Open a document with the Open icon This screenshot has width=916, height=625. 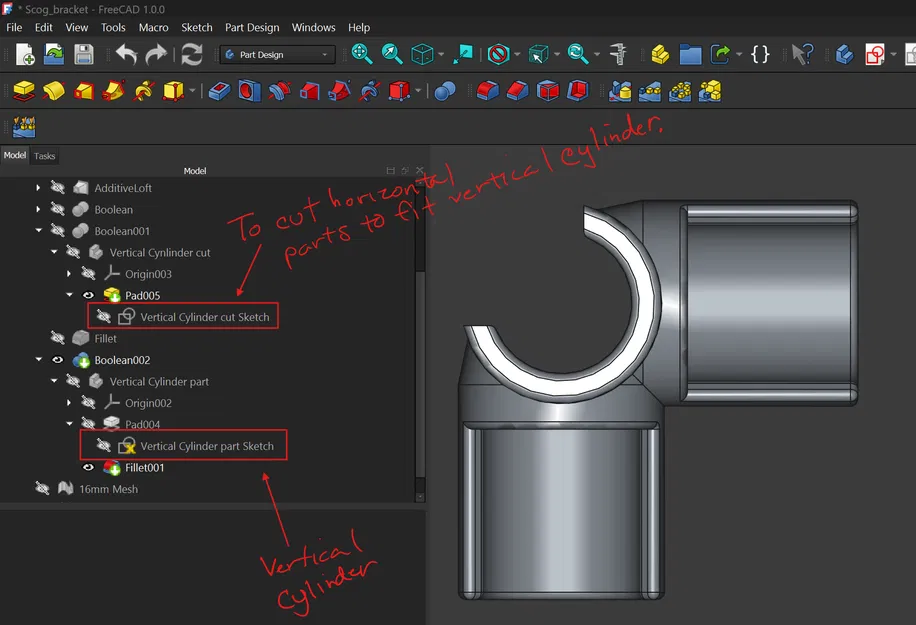click(54, 54)
